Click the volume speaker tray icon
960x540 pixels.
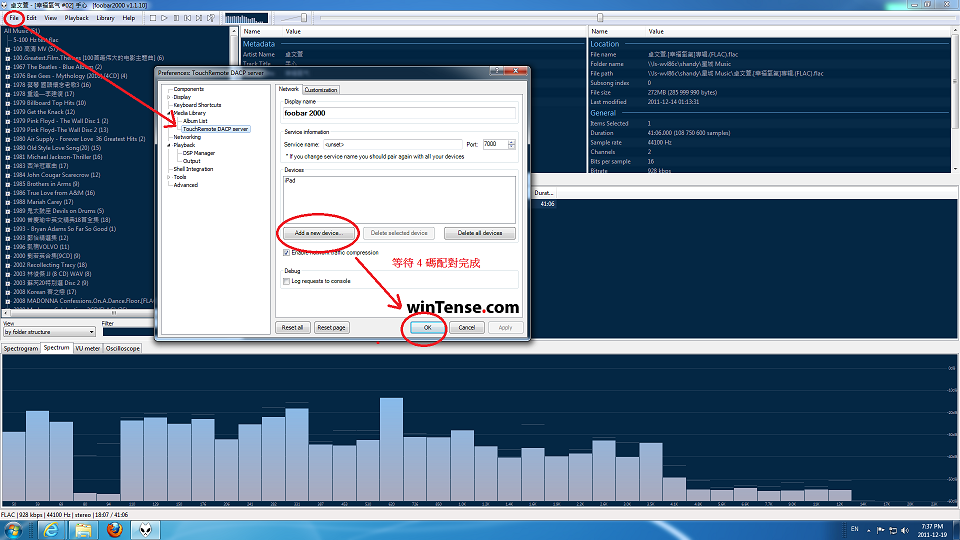[x=905, y=530]
